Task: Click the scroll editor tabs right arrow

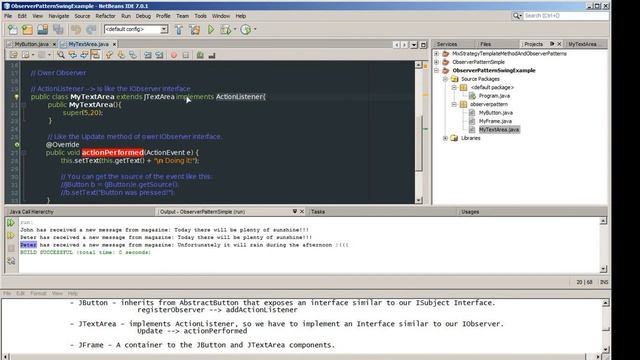Action: pos(404,44)
